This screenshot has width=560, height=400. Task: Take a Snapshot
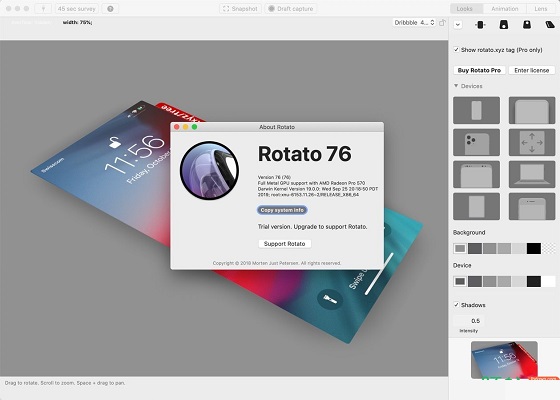pyautogui.click(x=240, y=9)
